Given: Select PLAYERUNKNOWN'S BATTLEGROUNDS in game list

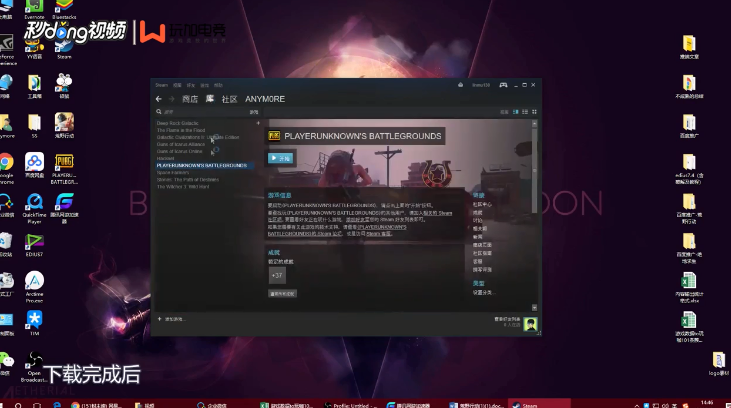Looking at the screenshot, I should [x=202, y=166].
